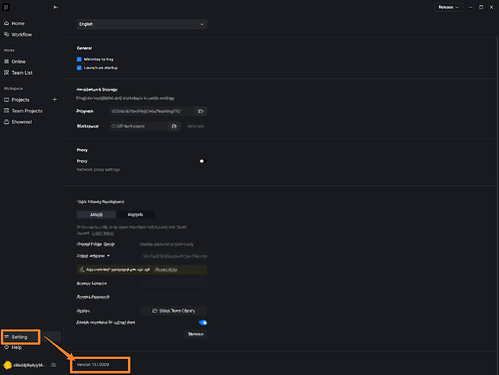The image size is (499, 375).
Task: Click the second empty password input field
Action: click(x=173, y=297)
